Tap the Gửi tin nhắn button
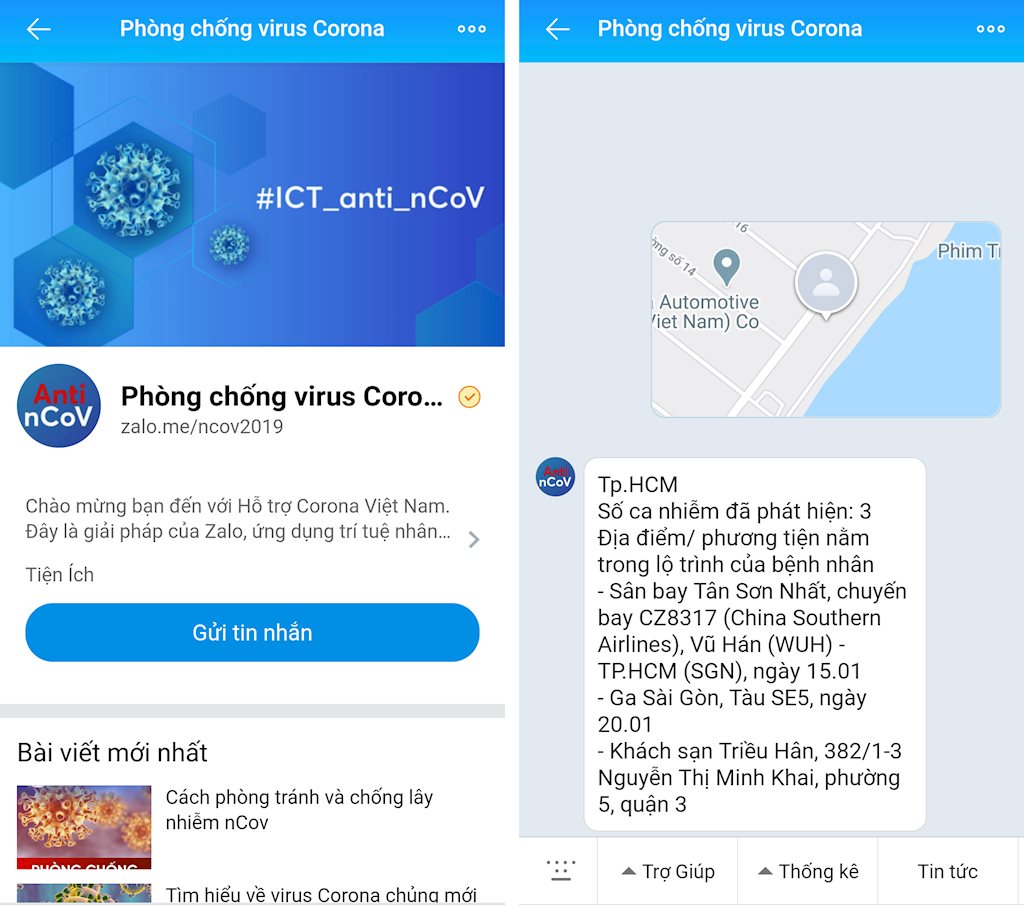Image resolution: width=1024 pixels, height=905 pixels. point(252,632)
